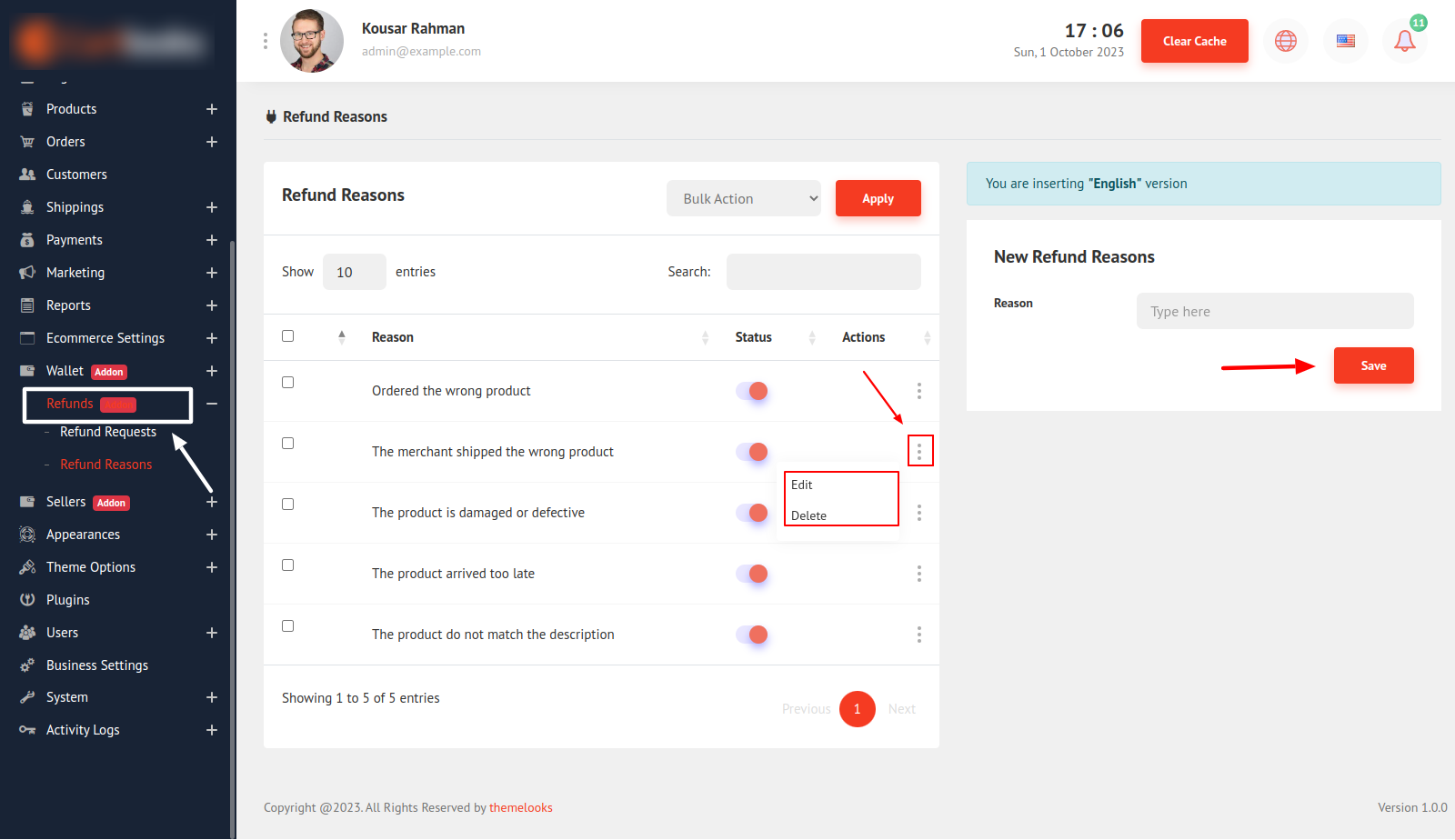
Task: Disable status for 'Ordered the wrong product'
Action: tap(752, 391)
